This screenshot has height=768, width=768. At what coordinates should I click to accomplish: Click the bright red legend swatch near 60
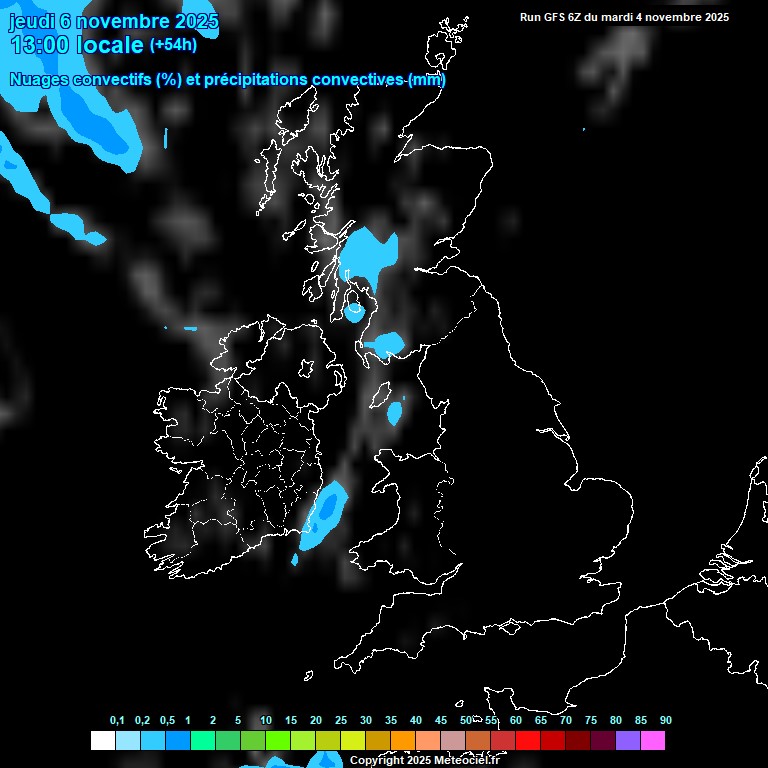click(x=528, y=741)
